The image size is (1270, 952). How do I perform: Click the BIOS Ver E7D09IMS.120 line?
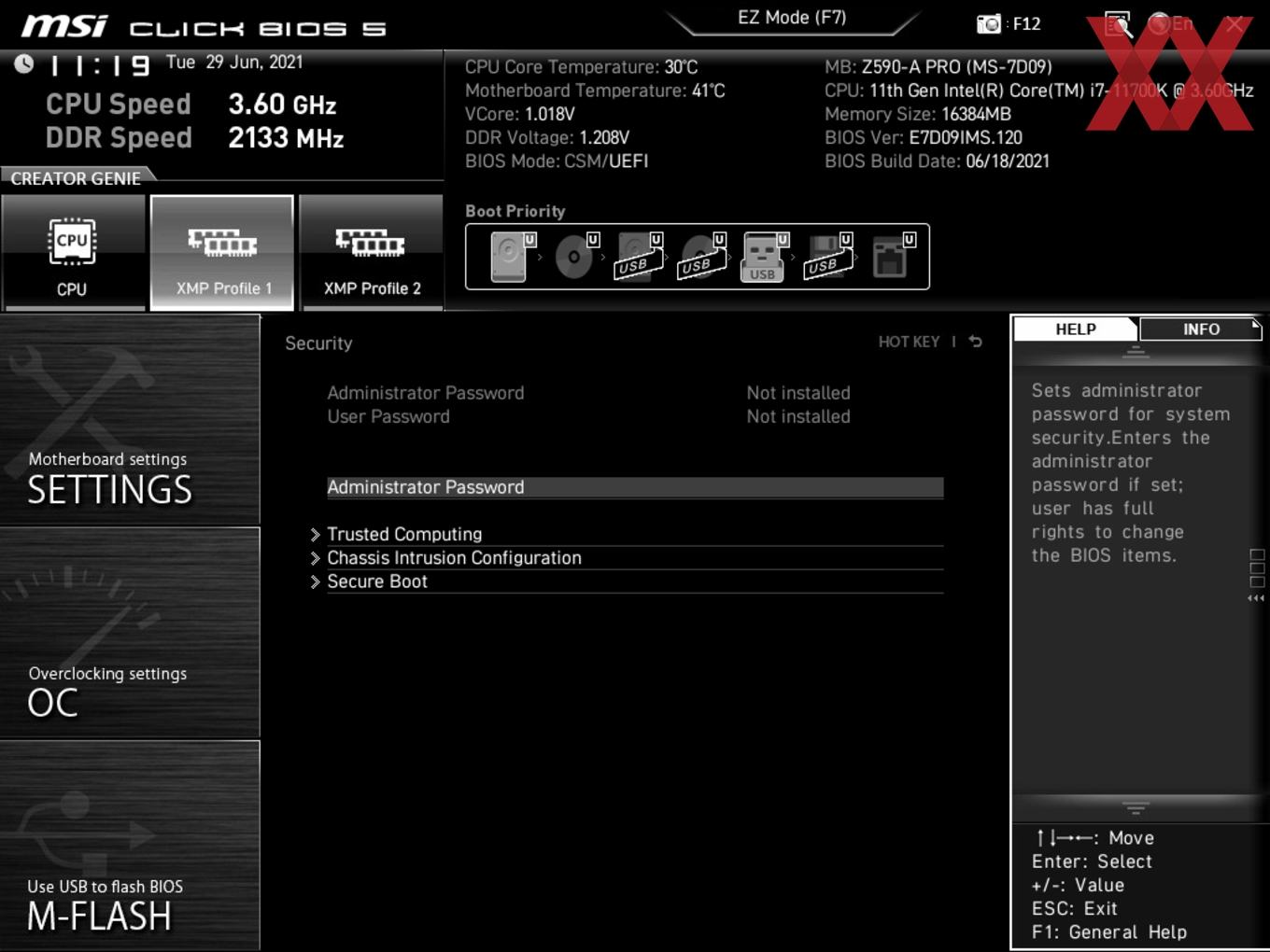coord(924,137)
